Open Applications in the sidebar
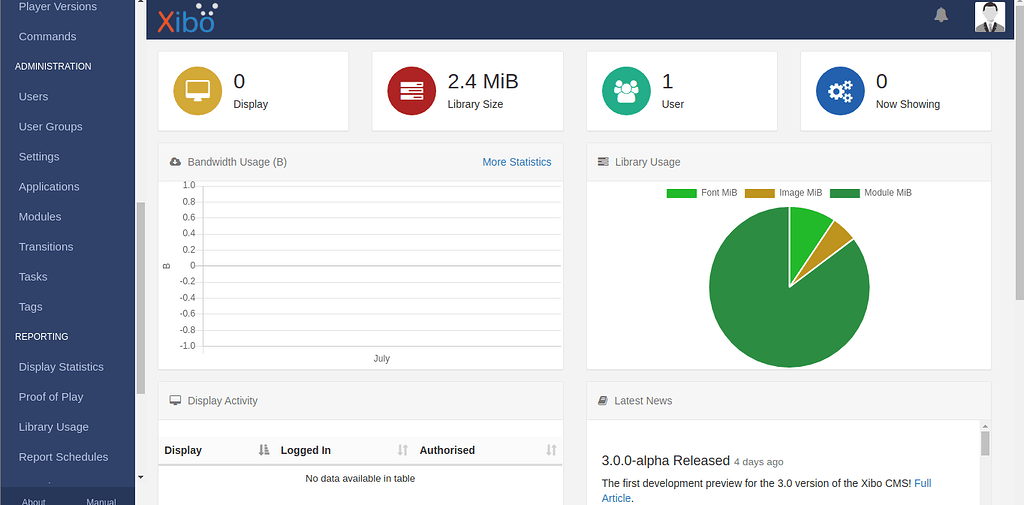Screen dimensions: 1024x505 [x=49, y=187]
